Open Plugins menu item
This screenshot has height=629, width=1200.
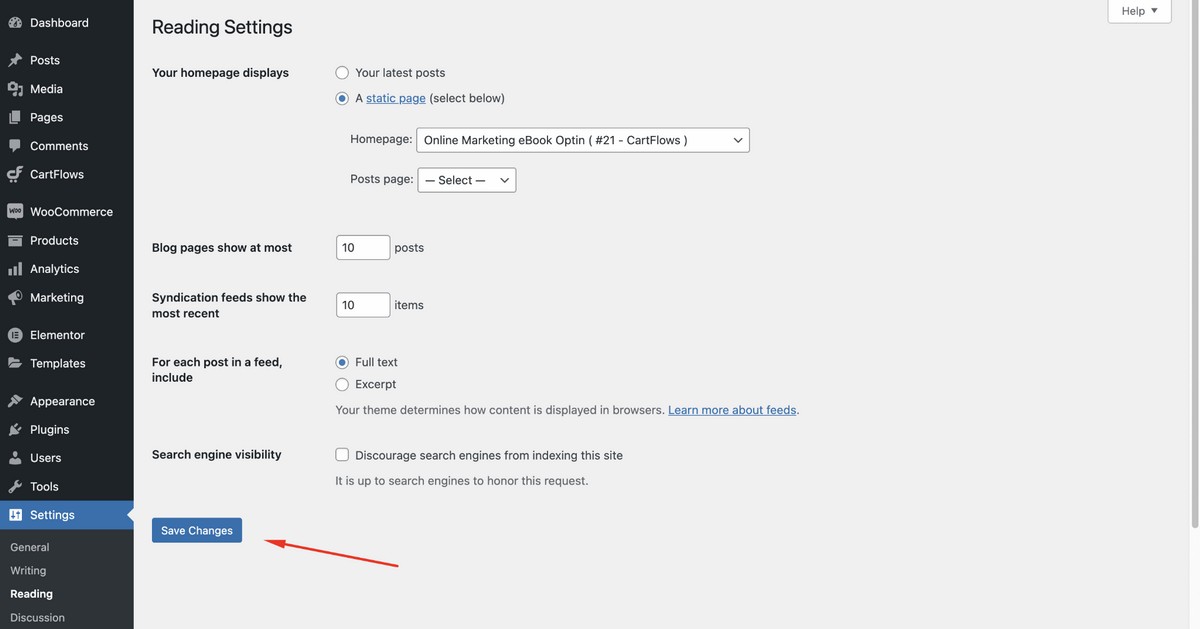click(x=67, y=430)
